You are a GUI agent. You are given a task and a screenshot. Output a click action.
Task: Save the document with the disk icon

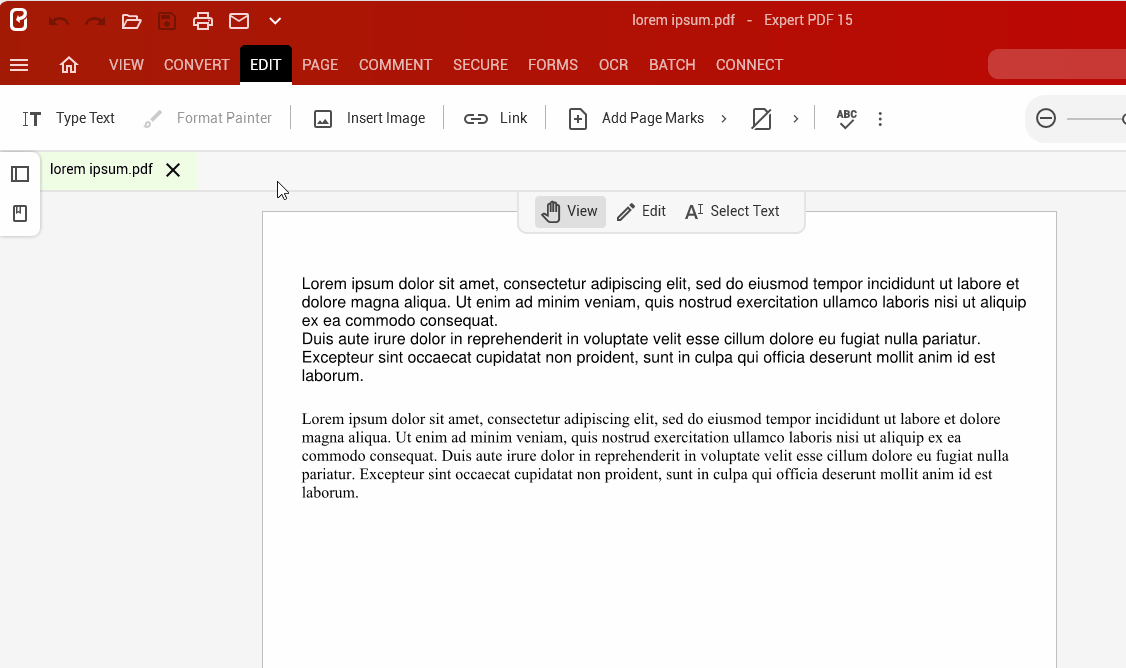click(167, 21)
